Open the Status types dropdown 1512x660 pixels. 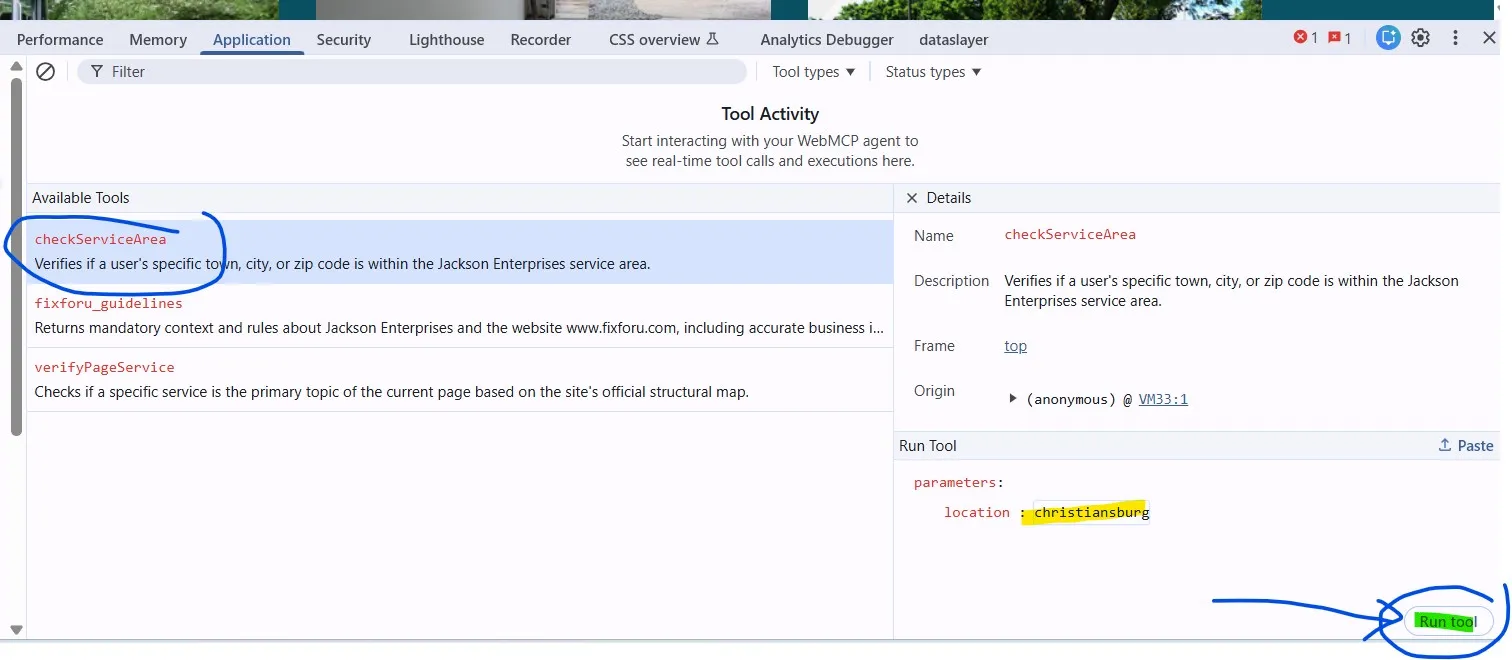pos(933,72)
